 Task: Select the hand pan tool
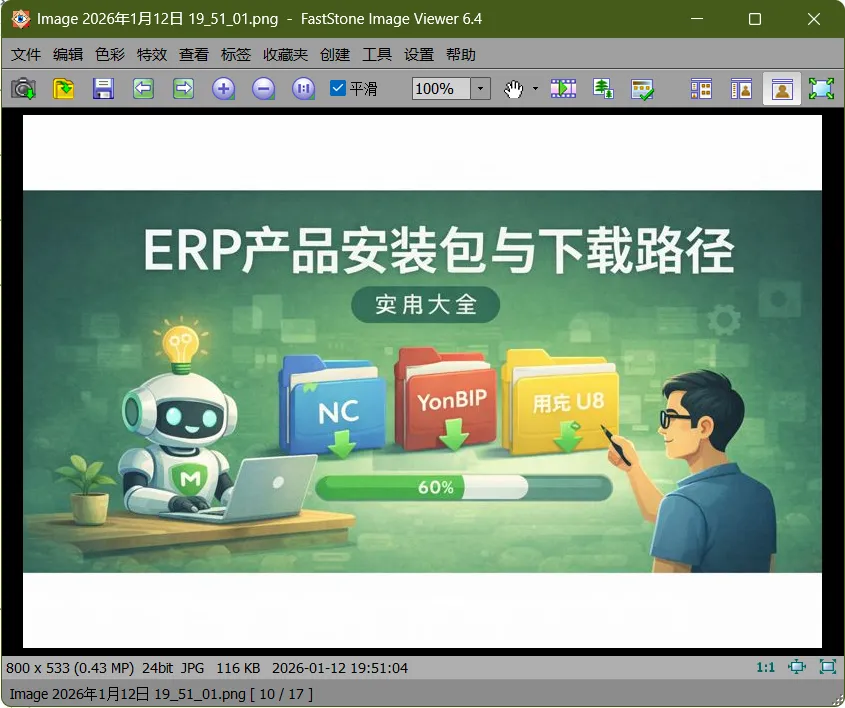tap(514, 89)
